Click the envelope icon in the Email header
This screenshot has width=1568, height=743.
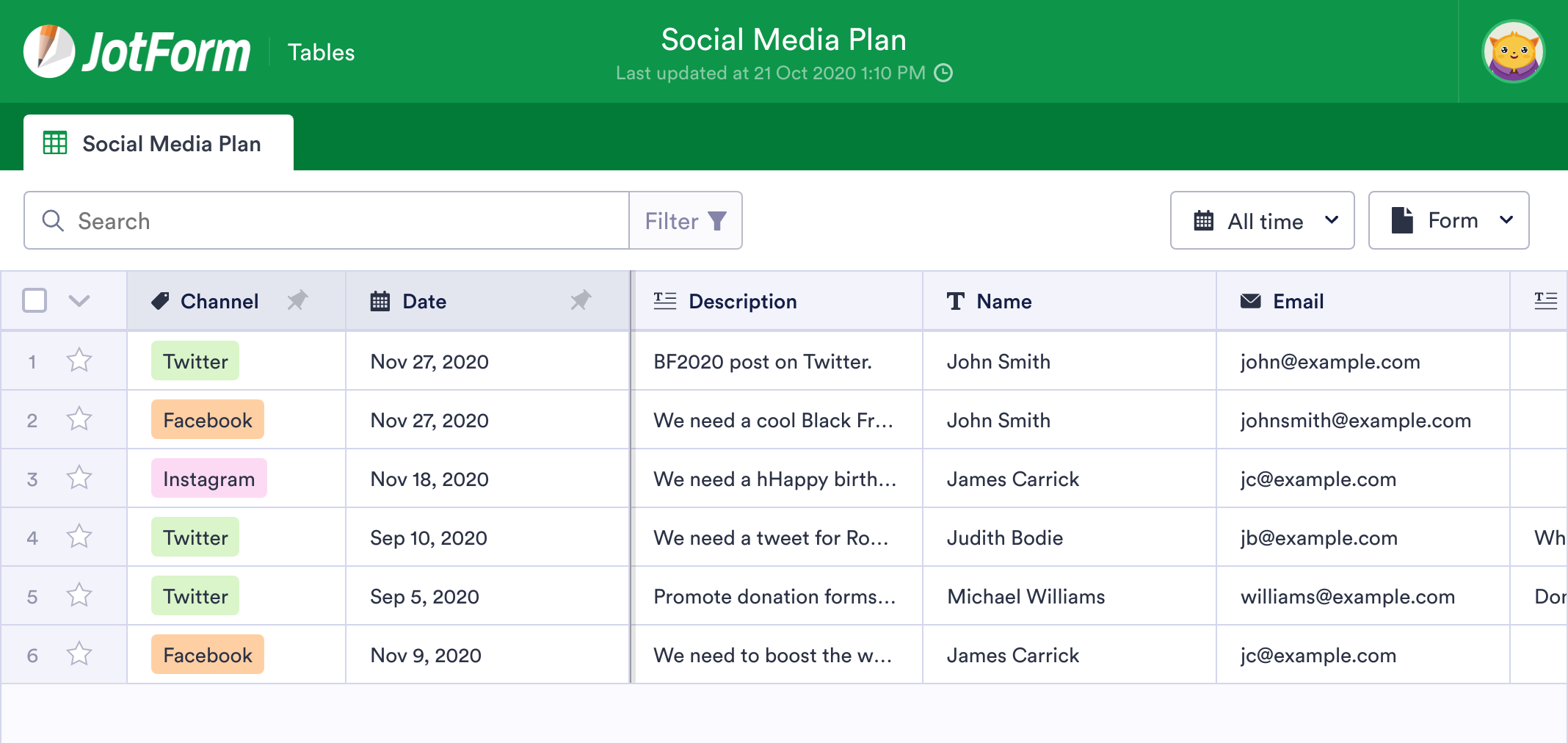(1250, 301)
